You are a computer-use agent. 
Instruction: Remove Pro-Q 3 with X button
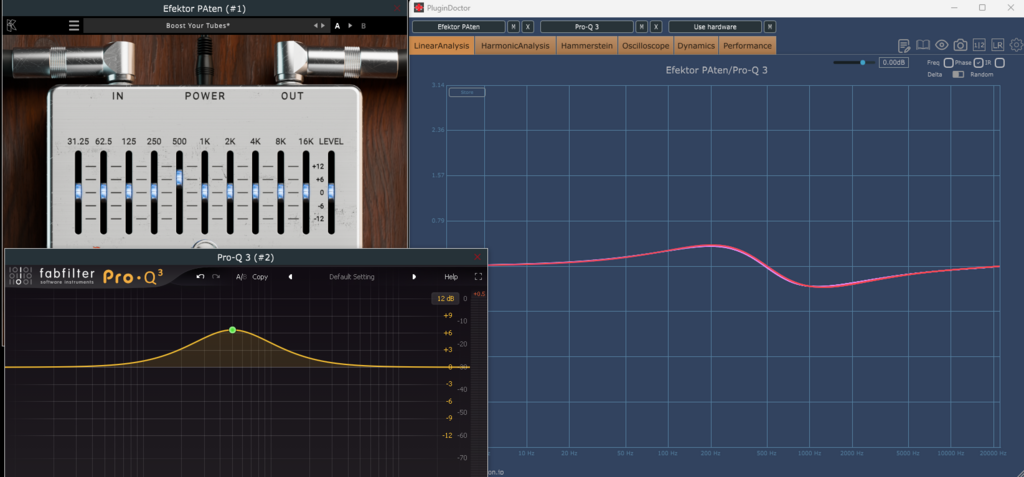tap(656, 27)
